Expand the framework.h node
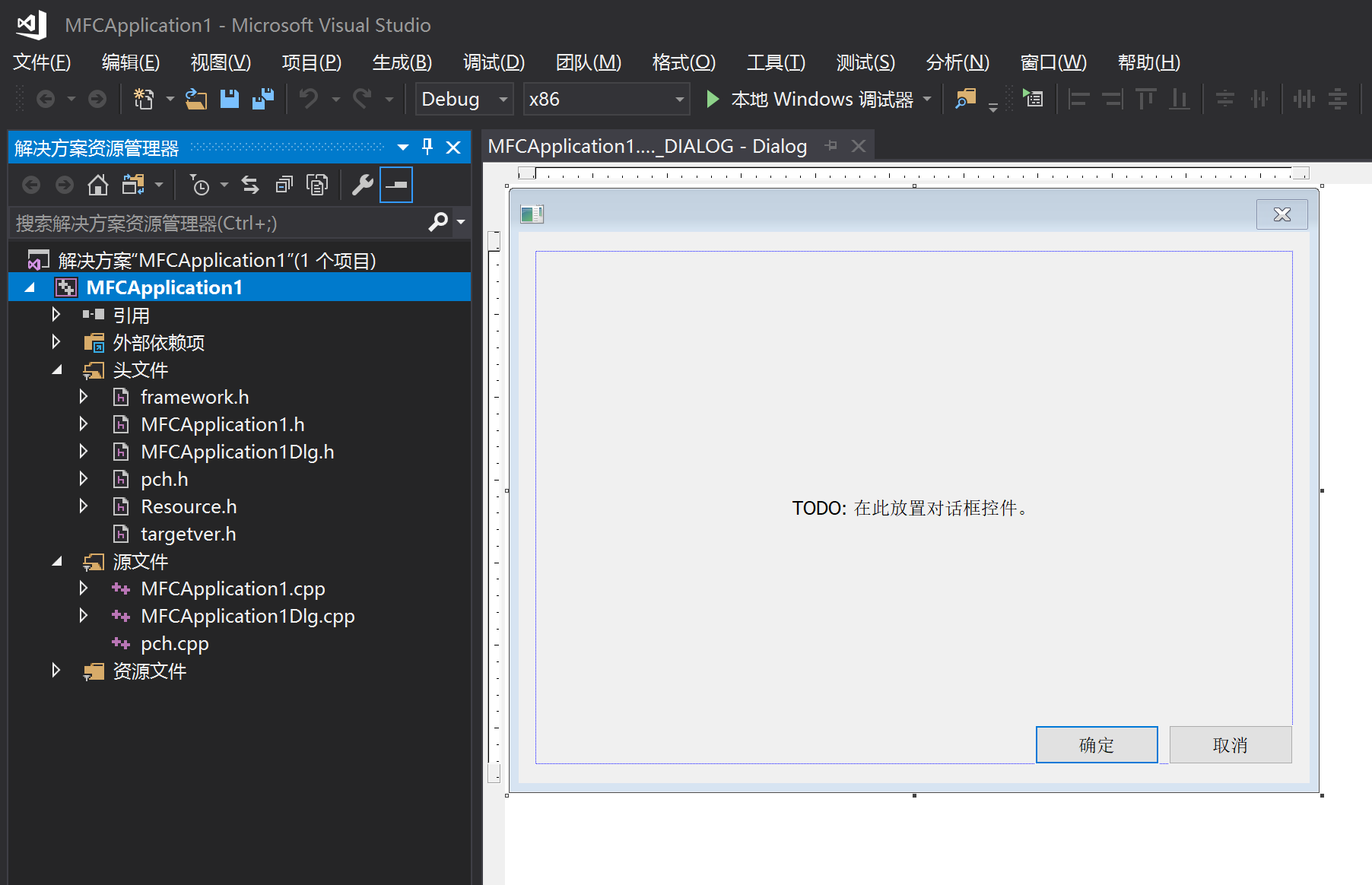 click(84, 397)
